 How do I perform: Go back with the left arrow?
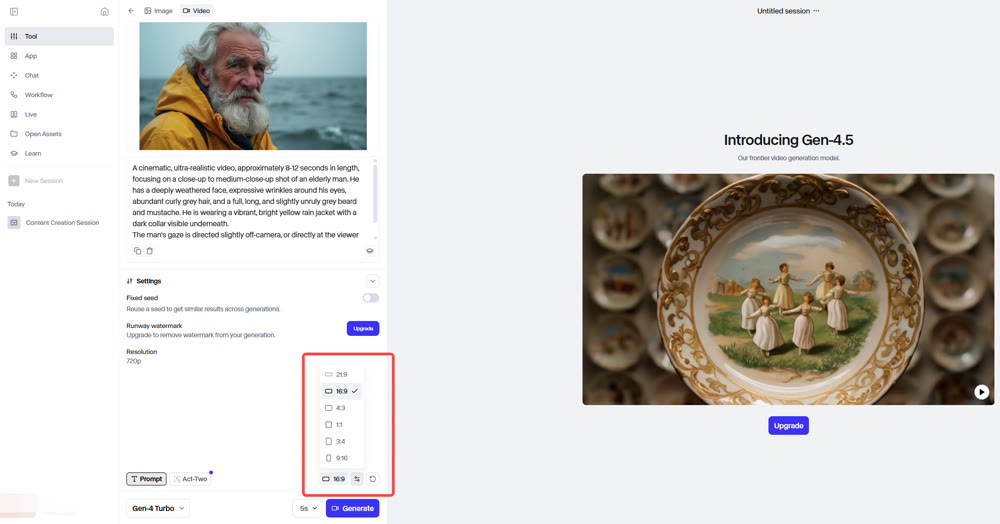click(131, 11)
